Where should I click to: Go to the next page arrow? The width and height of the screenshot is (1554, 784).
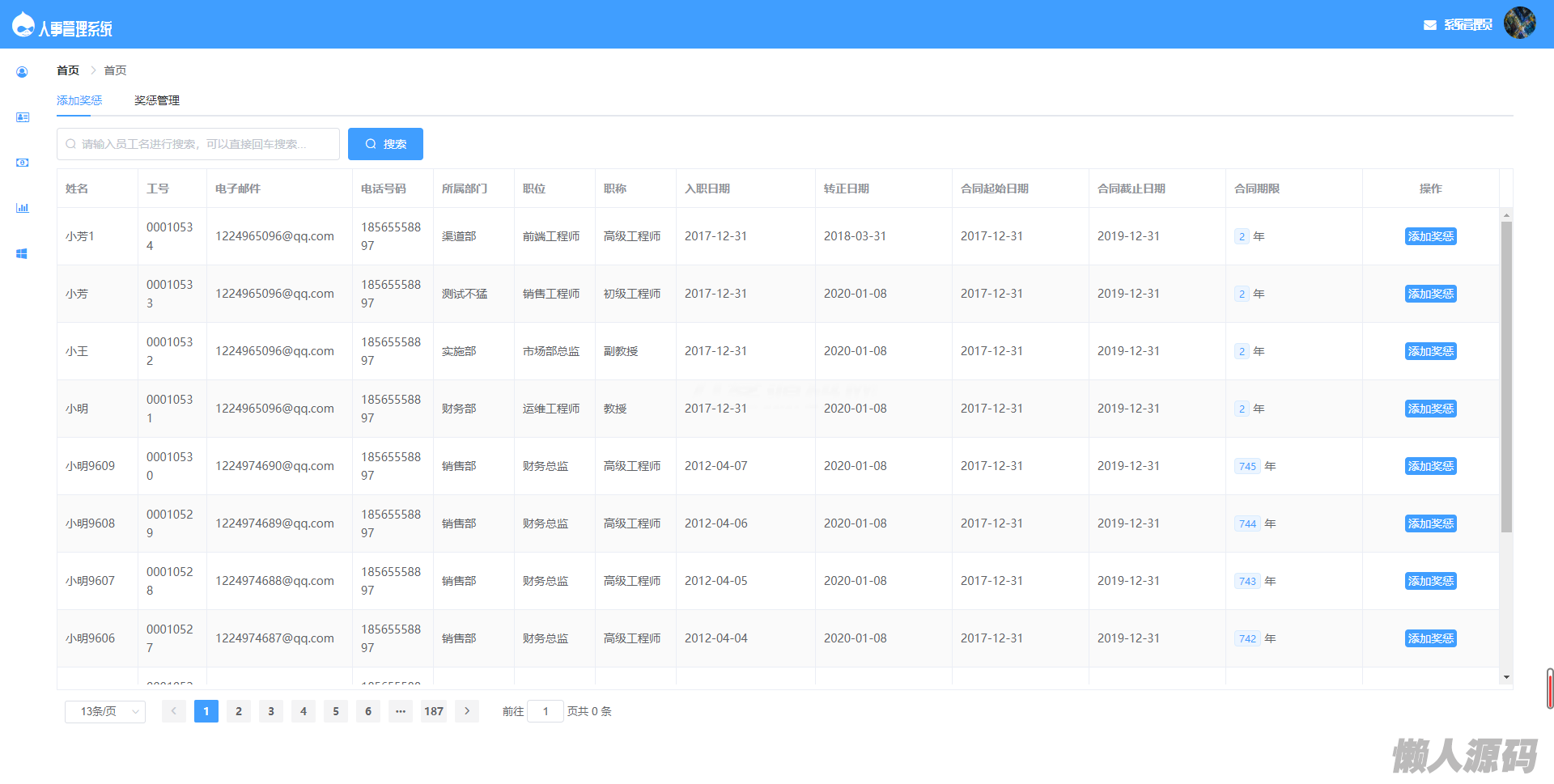[467, 711]
